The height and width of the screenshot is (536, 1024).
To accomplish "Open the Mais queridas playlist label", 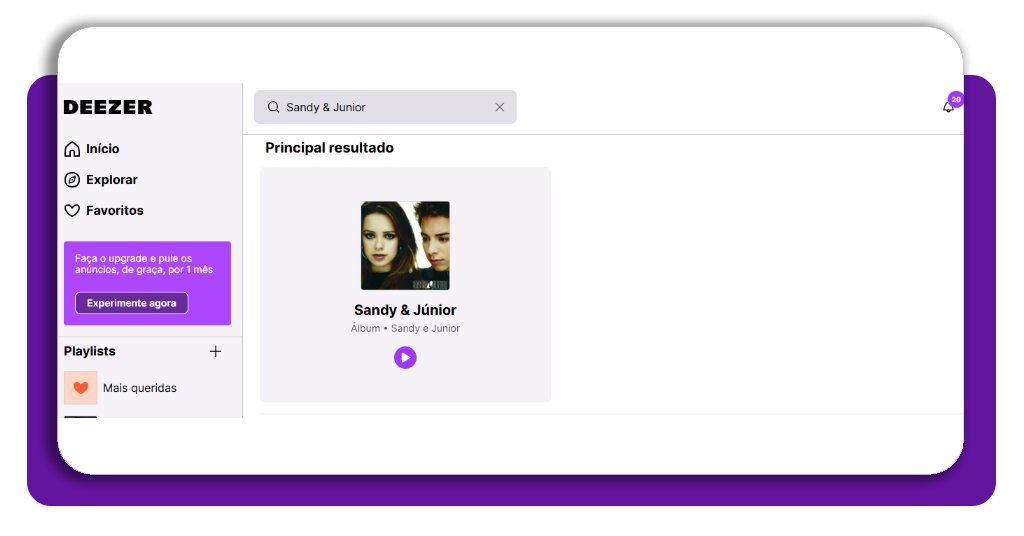I will click(x=140, y=388).
